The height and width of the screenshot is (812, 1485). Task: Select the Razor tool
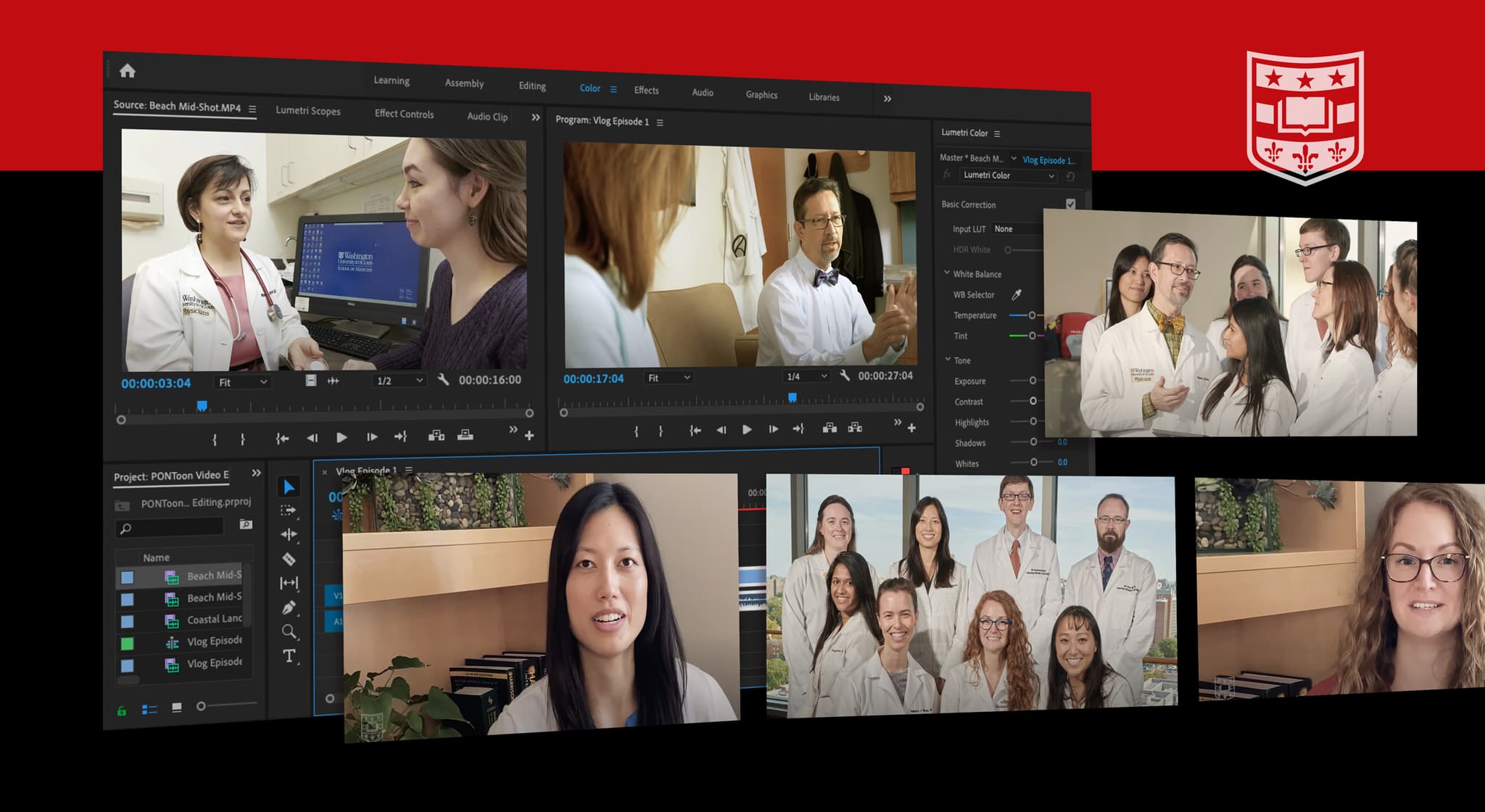289,559
